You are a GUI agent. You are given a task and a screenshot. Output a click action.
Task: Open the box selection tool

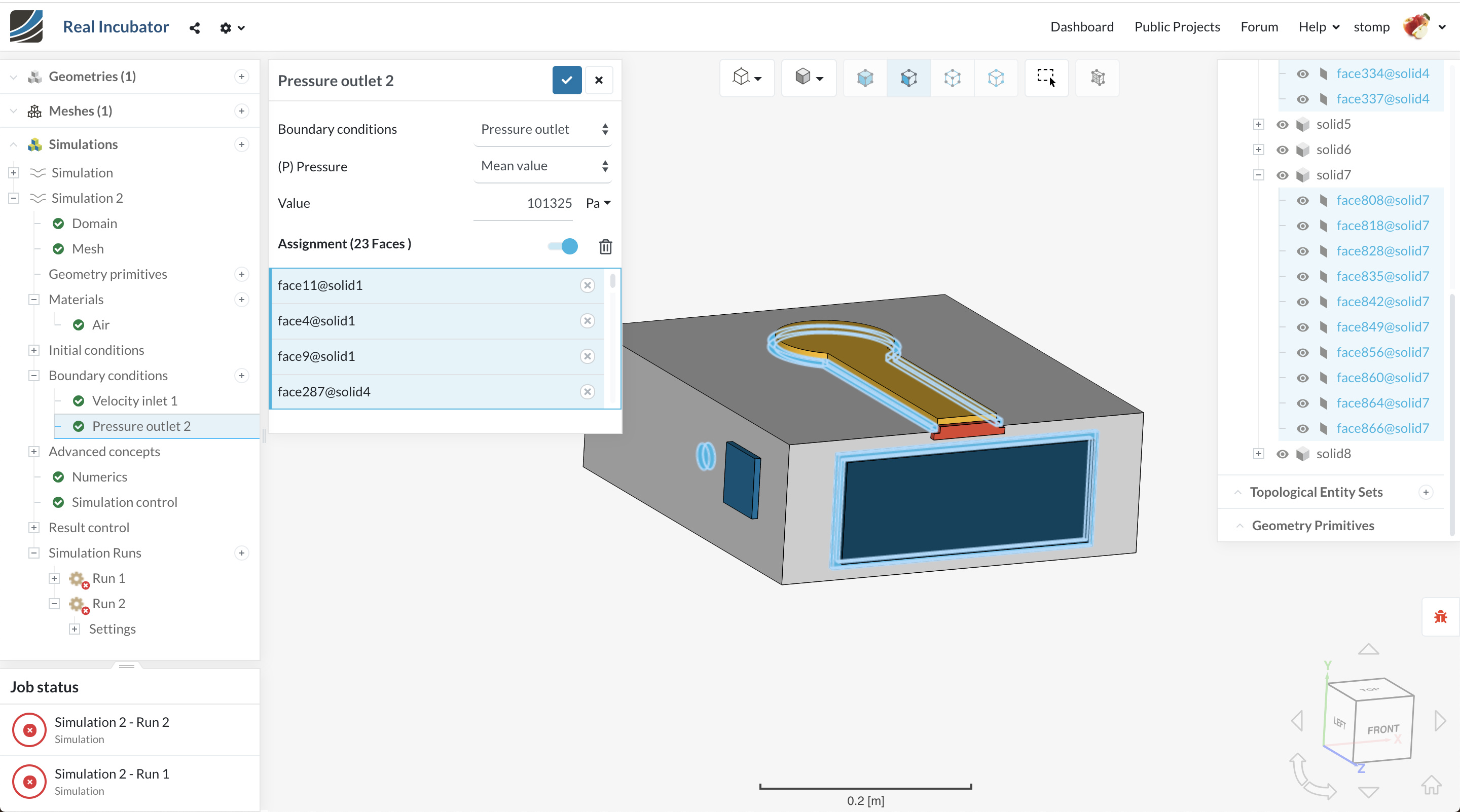pyautogui.click(x=1046, y=78)
